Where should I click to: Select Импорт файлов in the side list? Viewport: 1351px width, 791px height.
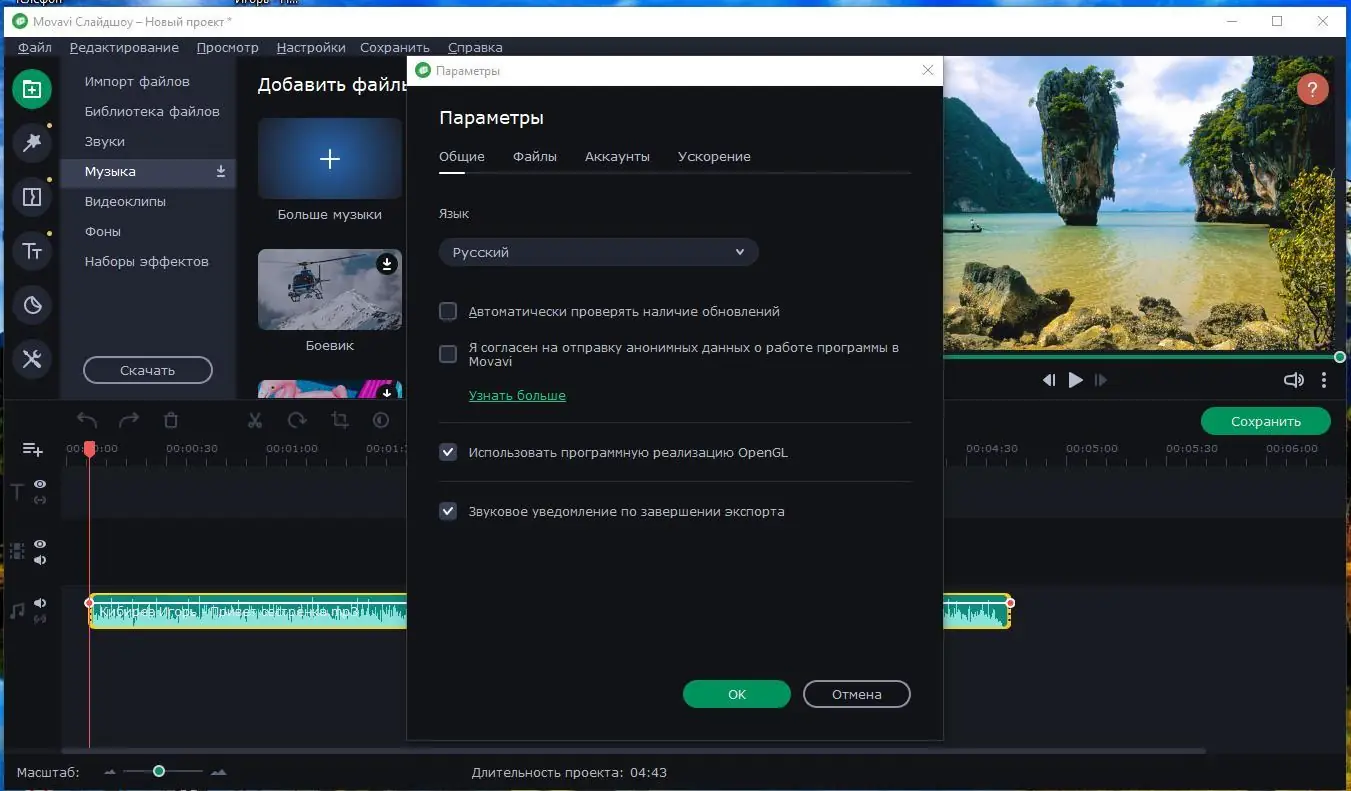click(137, 81)
